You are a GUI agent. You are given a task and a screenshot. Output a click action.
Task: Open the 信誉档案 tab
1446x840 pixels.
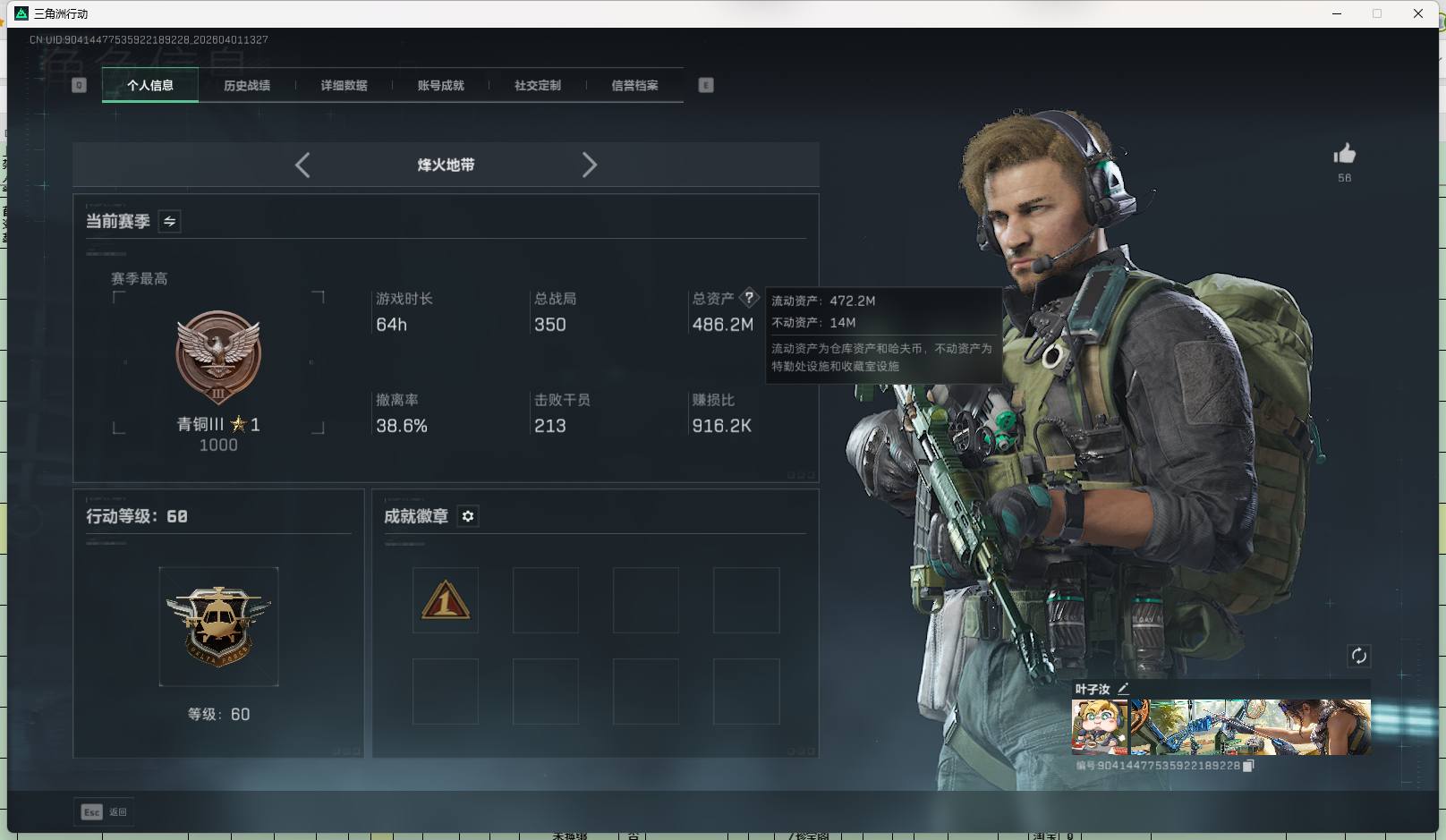click(x=634, y=86)
